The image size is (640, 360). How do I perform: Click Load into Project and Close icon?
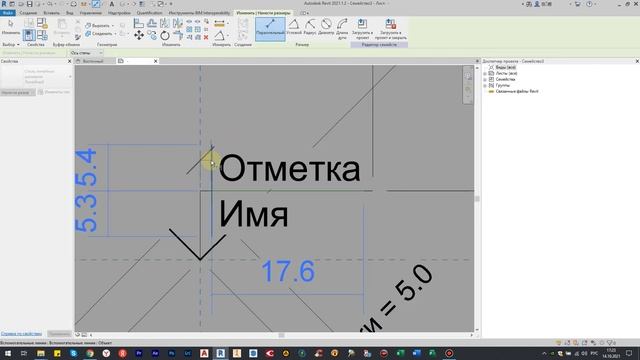point(391,24)
